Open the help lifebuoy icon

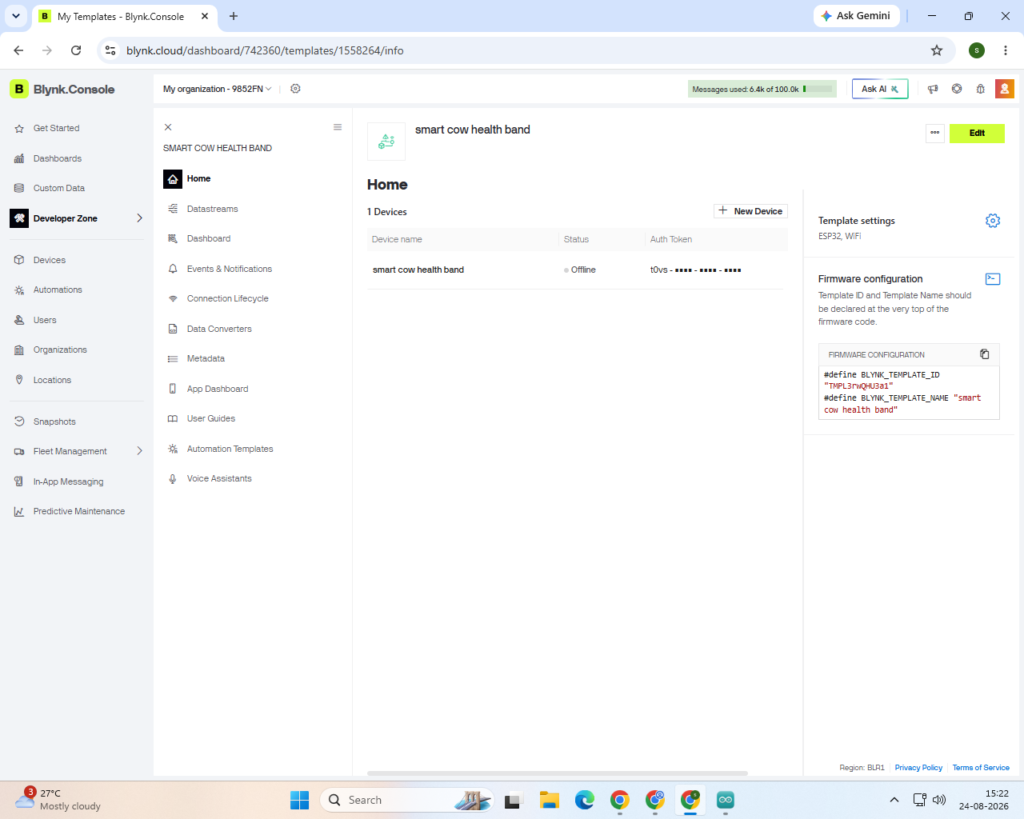[x=957, y=89]
